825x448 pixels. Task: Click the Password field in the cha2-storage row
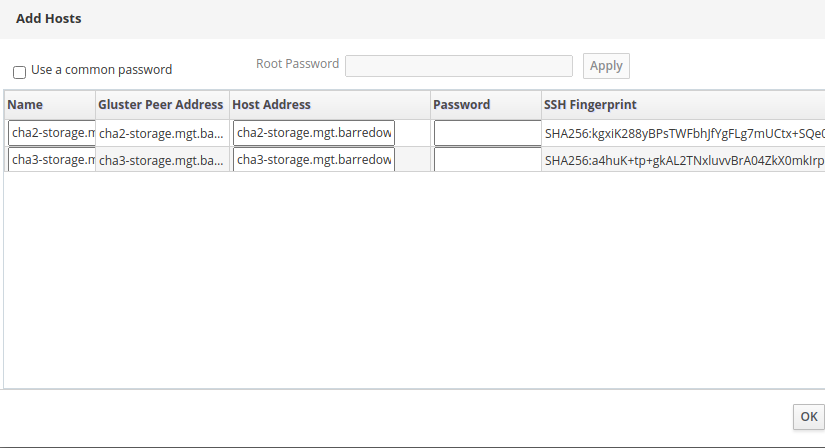point(487,133)
